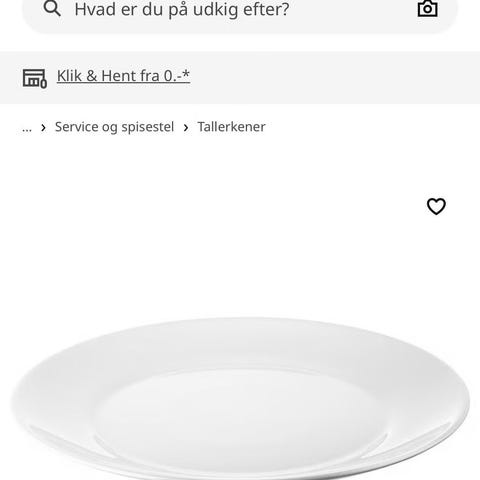Click the grey Klik & Hent banner area
480x480 pixels.
click(x=240, y=78)
